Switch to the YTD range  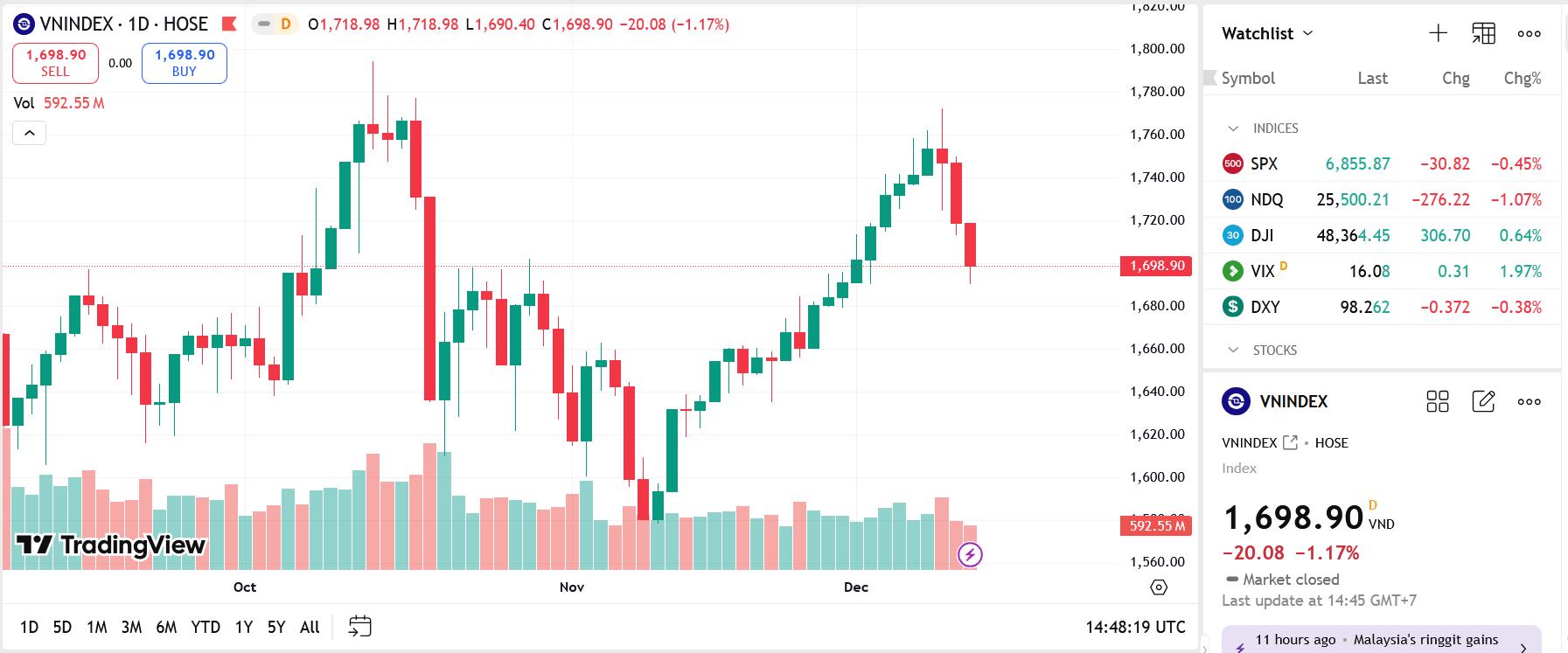(x=206, y=627)
